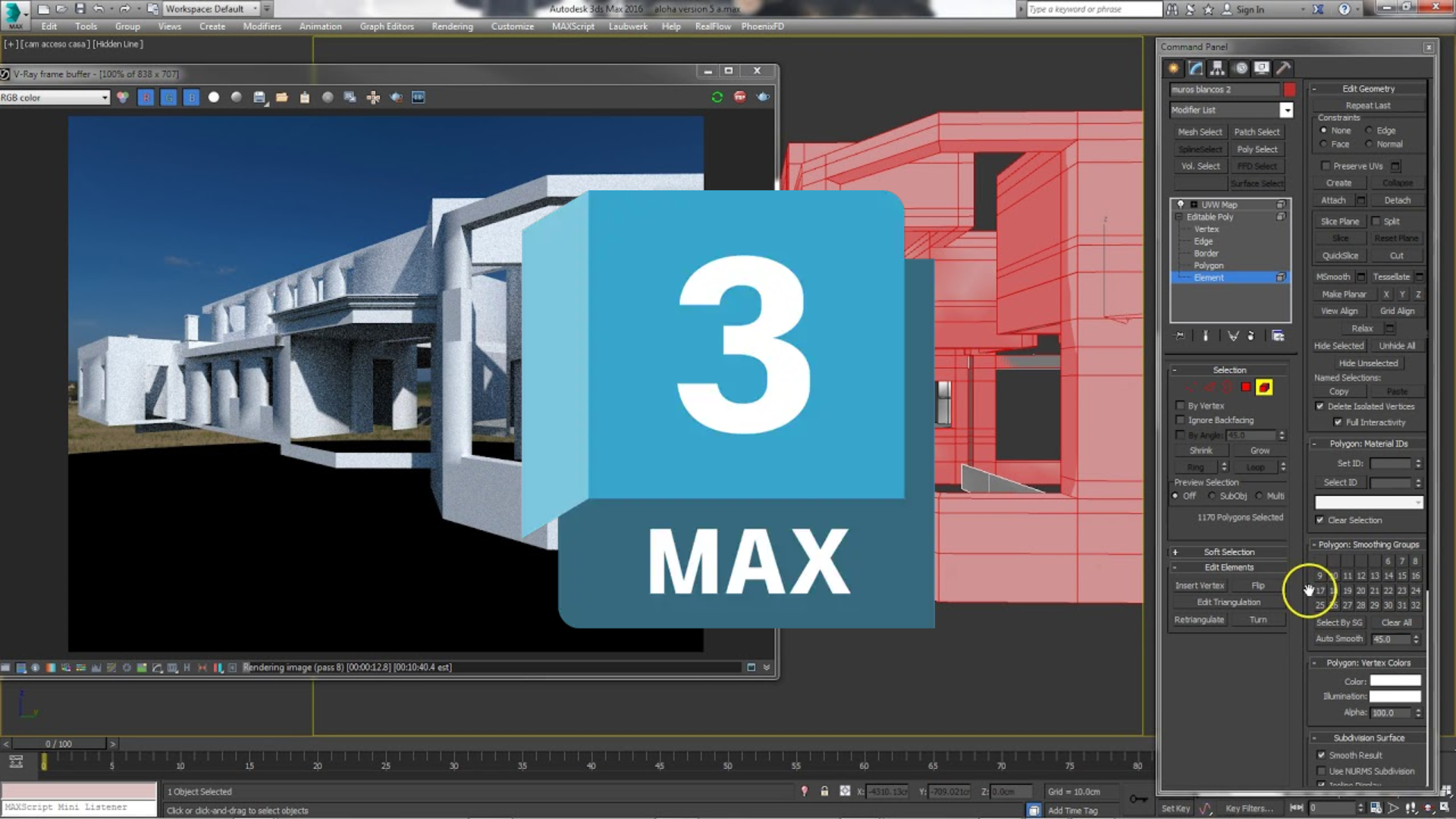This screenshot has height=819, width=1456.
Task: Select Element sub-object level icon
Action: tap(1264, 388)
